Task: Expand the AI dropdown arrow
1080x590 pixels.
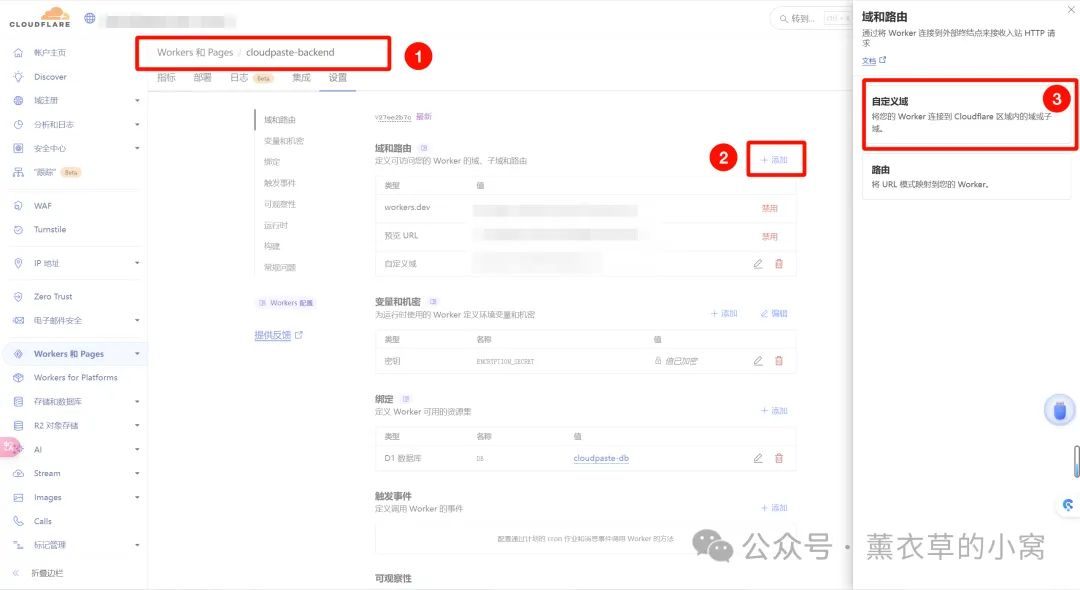Action: (x=137, y=450)
